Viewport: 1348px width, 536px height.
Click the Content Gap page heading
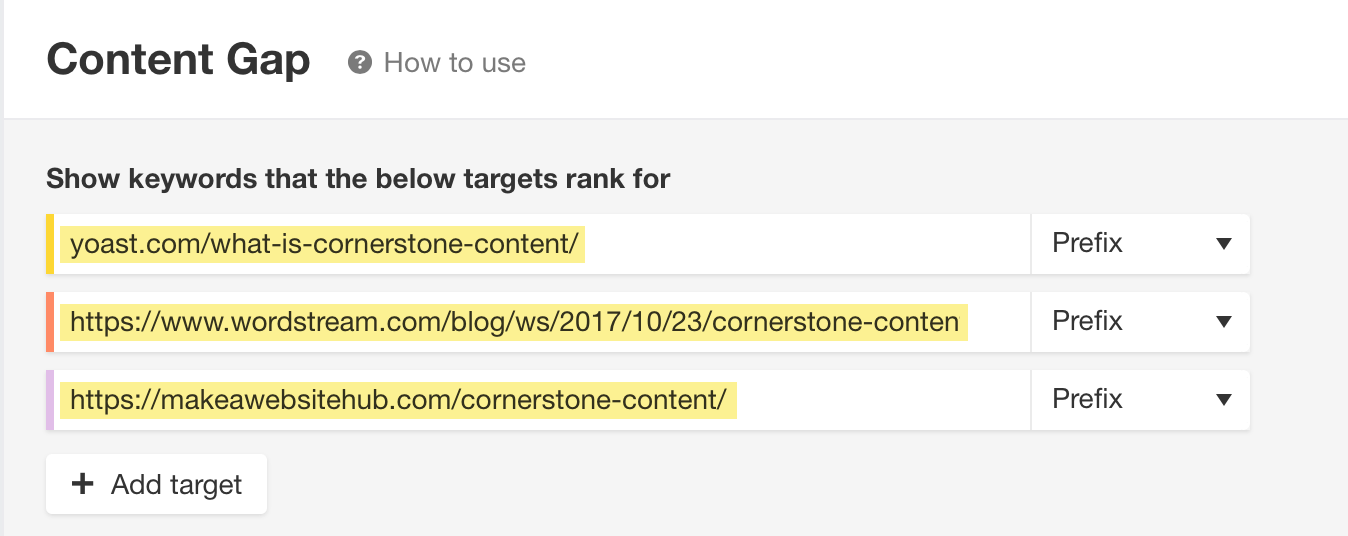pyautogui.click(x=179, y=61)
